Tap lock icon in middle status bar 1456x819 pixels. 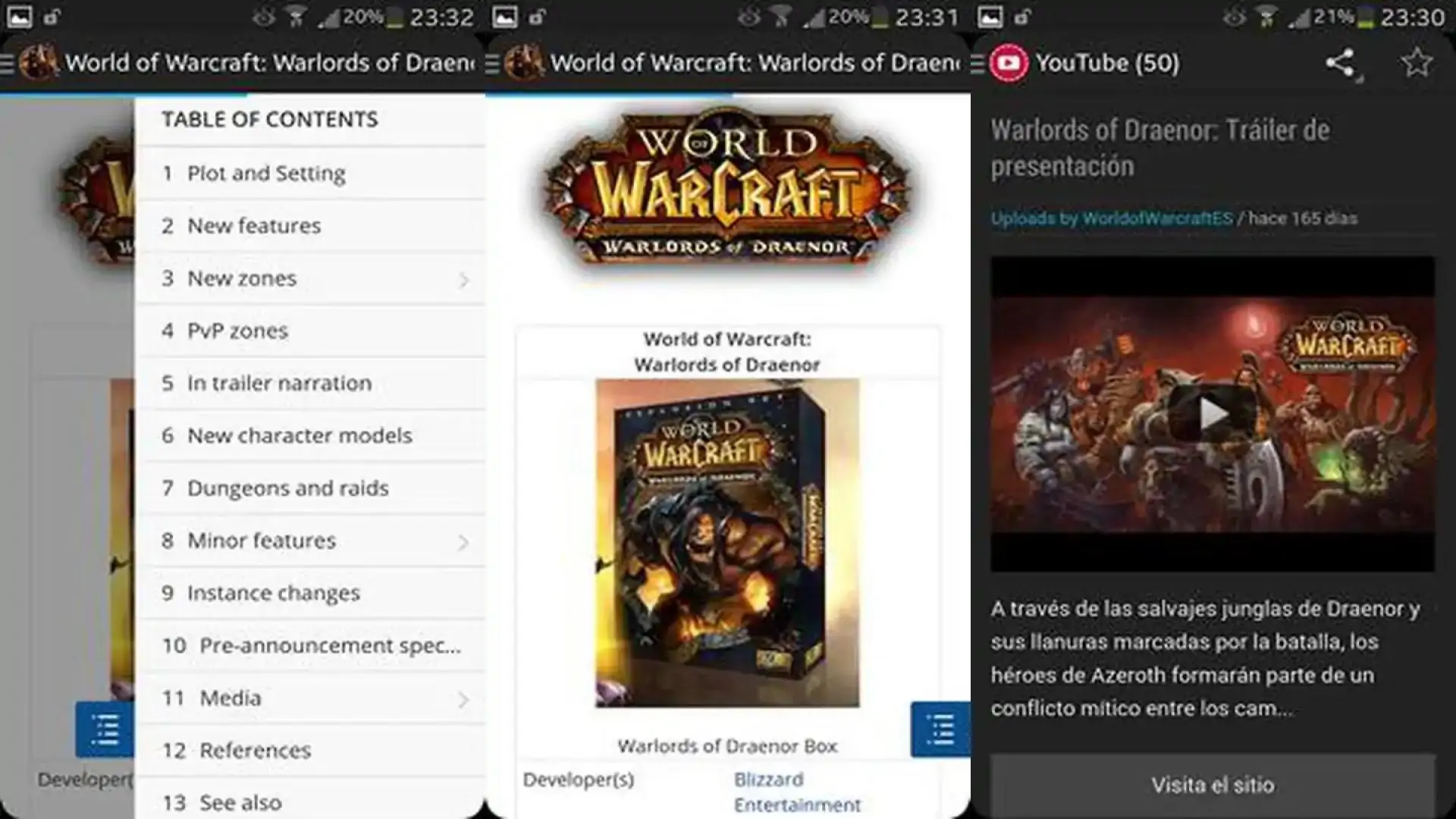[x=537, y=17]
